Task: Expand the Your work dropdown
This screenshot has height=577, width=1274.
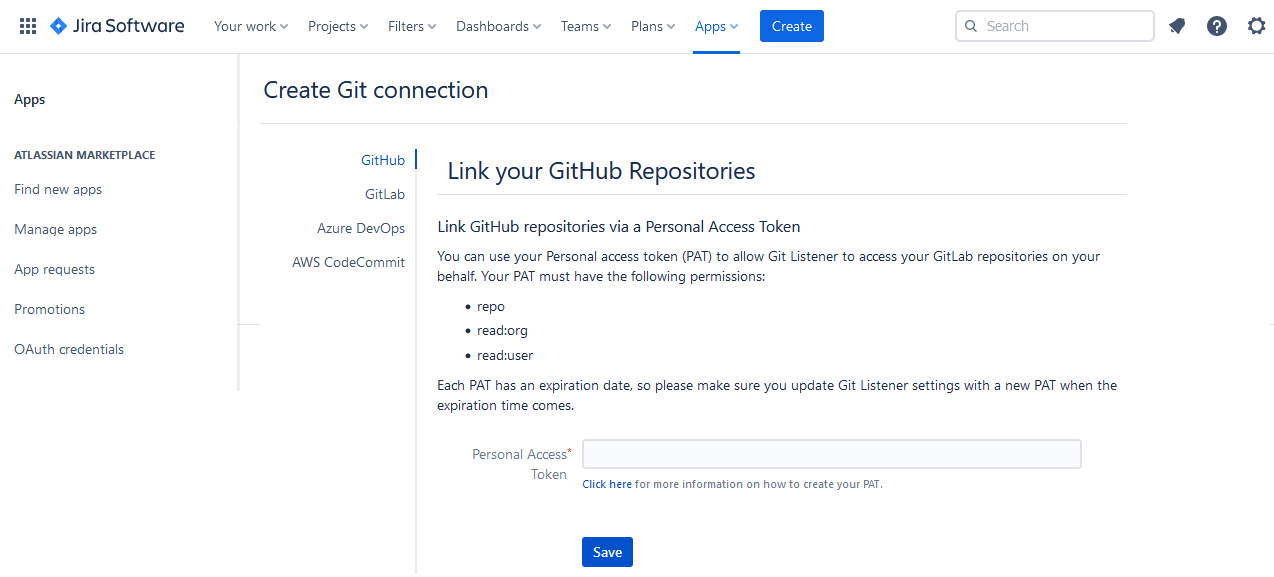Action: [x=250, y=26]
